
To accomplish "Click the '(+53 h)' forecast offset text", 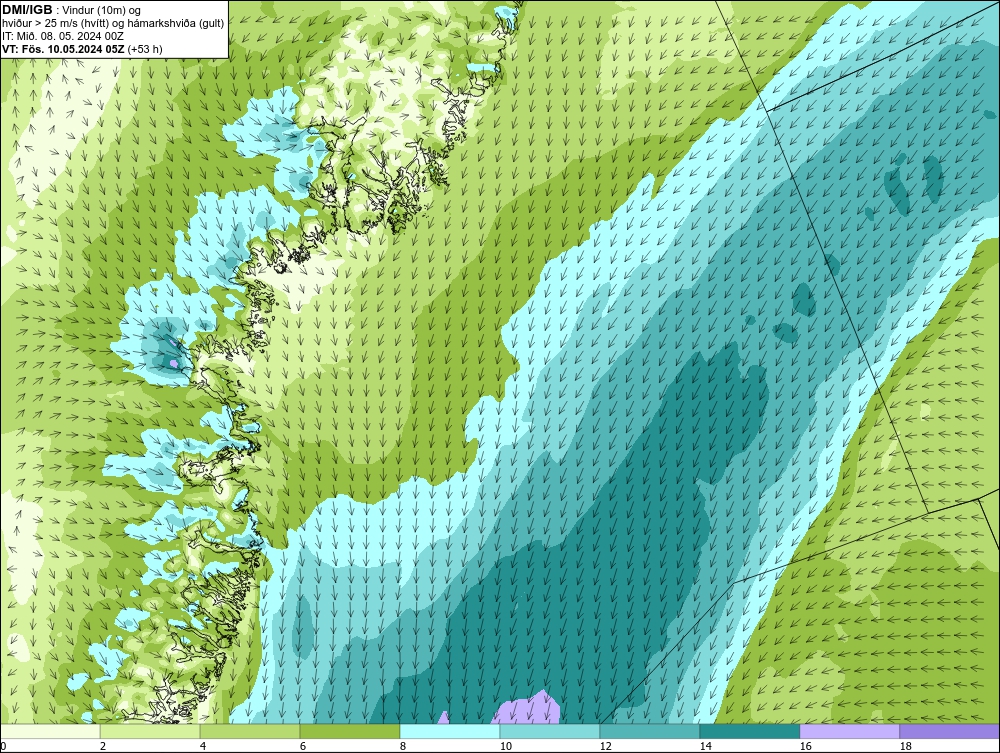I will 145,49.
